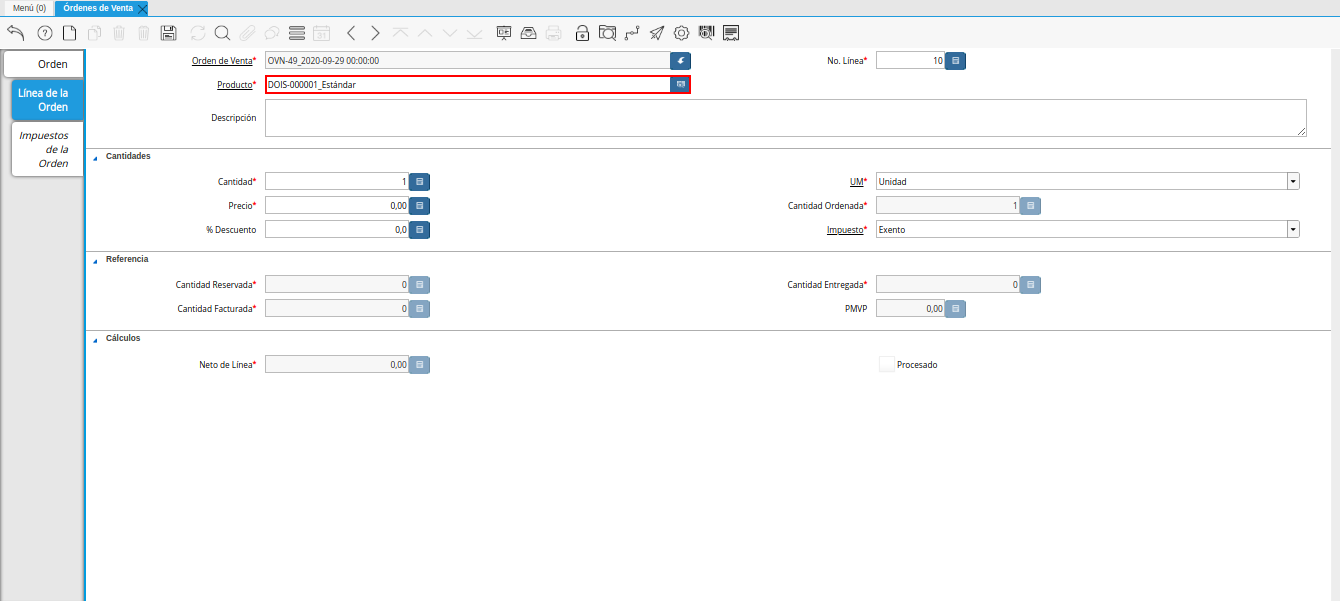1340x601 pixels.
Task: Click the calendar history records icon
Action: click(x=321, y=33)
